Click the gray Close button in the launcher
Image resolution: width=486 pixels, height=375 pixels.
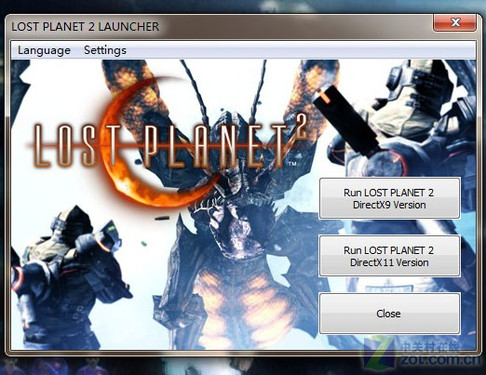pos(390,313)
